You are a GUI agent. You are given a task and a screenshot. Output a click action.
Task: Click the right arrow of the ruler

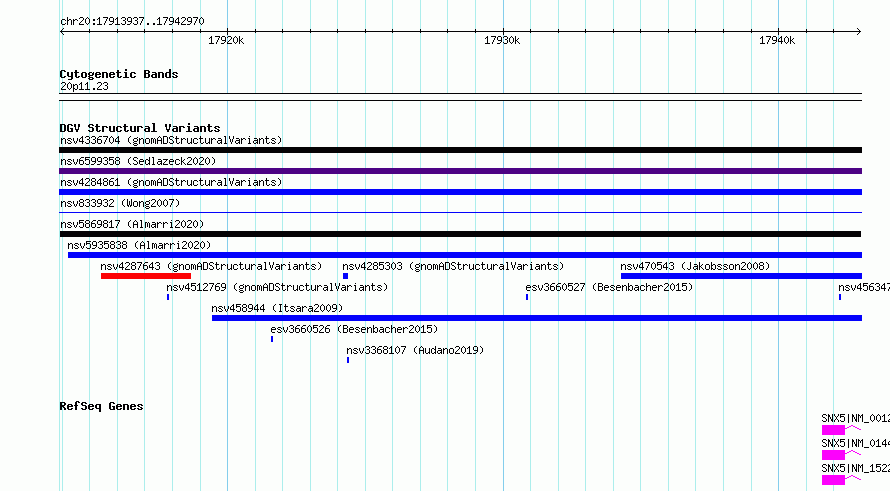[859, 31]
